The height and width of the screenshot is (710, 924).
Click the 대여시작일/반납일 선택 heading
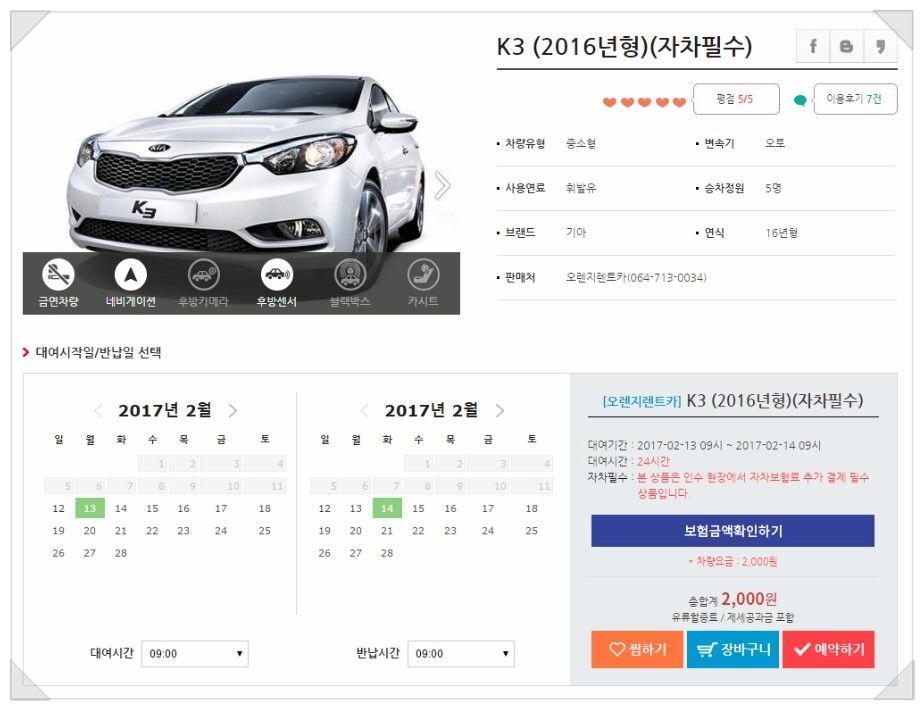tap(98, 352)
